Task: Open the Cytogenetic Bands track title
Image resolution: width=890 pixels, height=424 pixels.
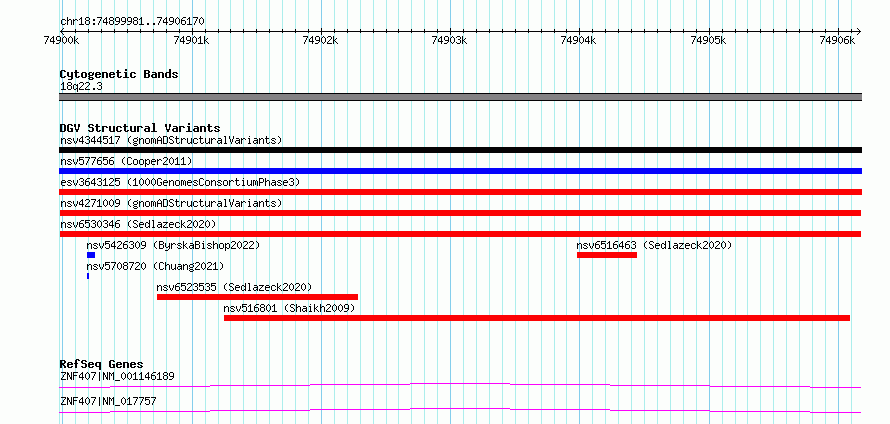Action: pyautogui.click(x=119, y=74)
